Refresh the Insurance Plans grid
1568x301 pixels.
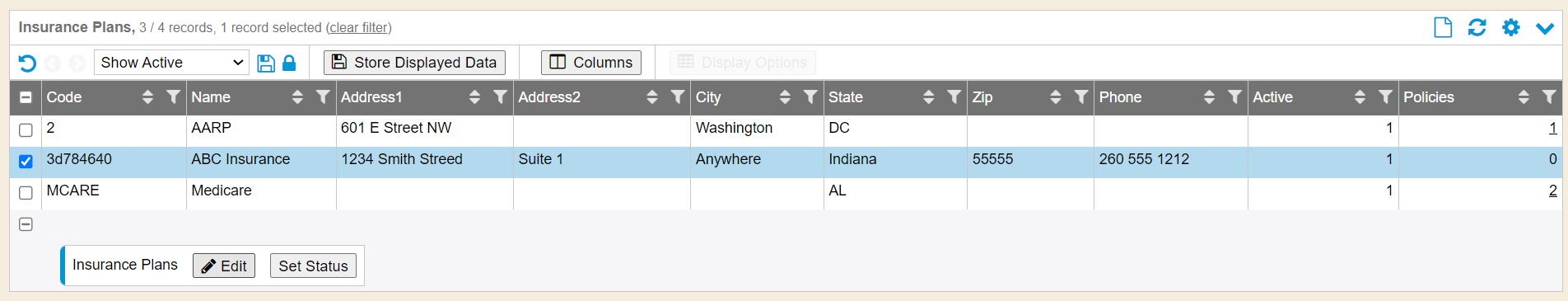pyautogui.click(x=1477, y=28)
